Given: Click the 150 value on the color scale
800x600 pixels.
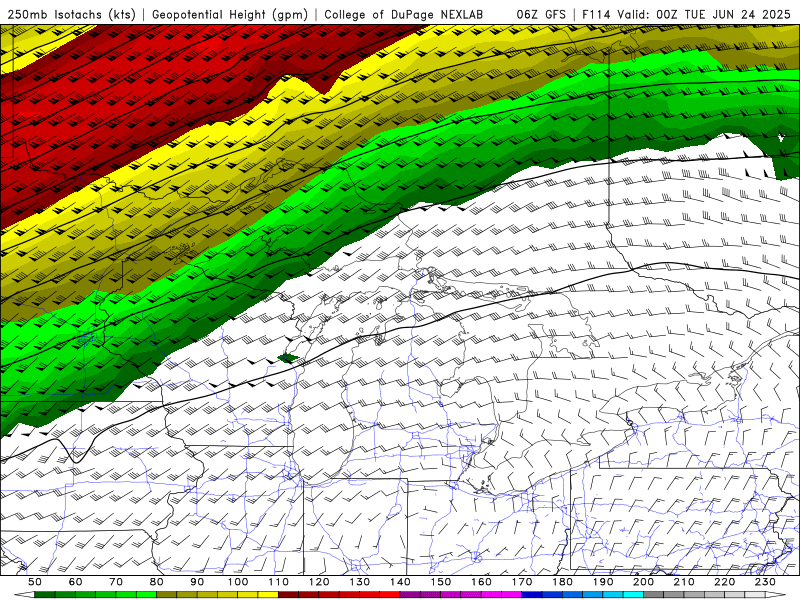Looking at the screenshot, I should (441, 582).
